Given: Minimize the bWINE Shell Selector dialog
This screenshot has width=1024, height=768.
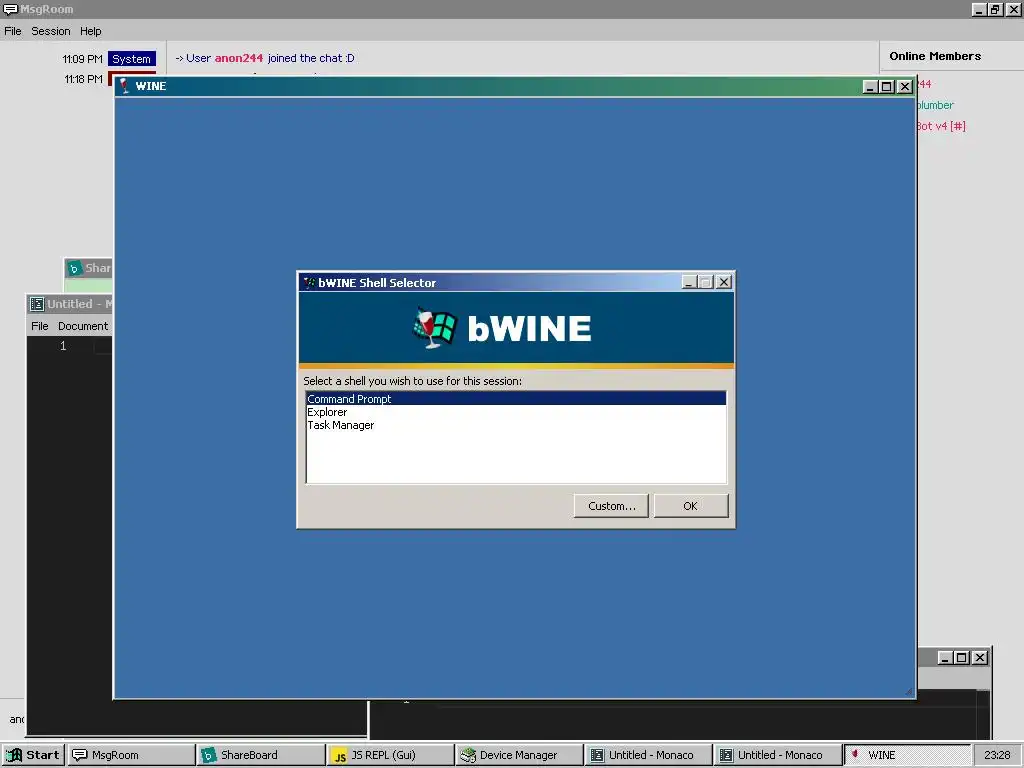Looking at the screenshot, I should tap(689, 282).
